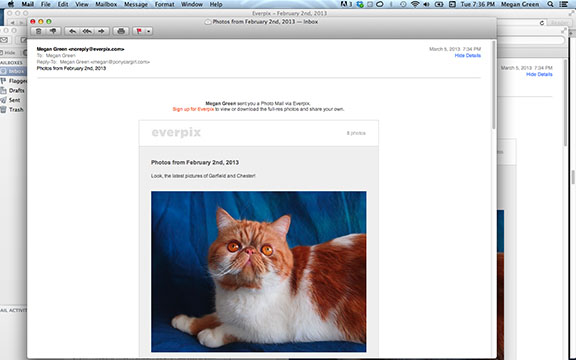Image resolution: width=576 pixels, height=360 pixels.
Task: Mark message as junk with thumbs-down icon
Action: click(53, 31)
